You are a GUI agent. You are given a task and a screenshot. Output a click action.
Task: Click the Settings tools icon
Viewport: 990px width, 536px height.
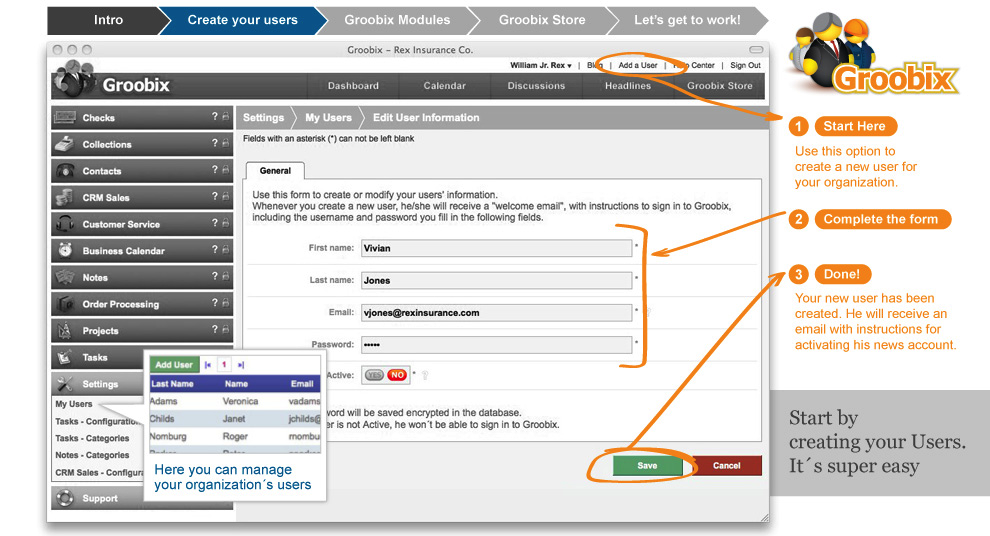coord(64,383)
